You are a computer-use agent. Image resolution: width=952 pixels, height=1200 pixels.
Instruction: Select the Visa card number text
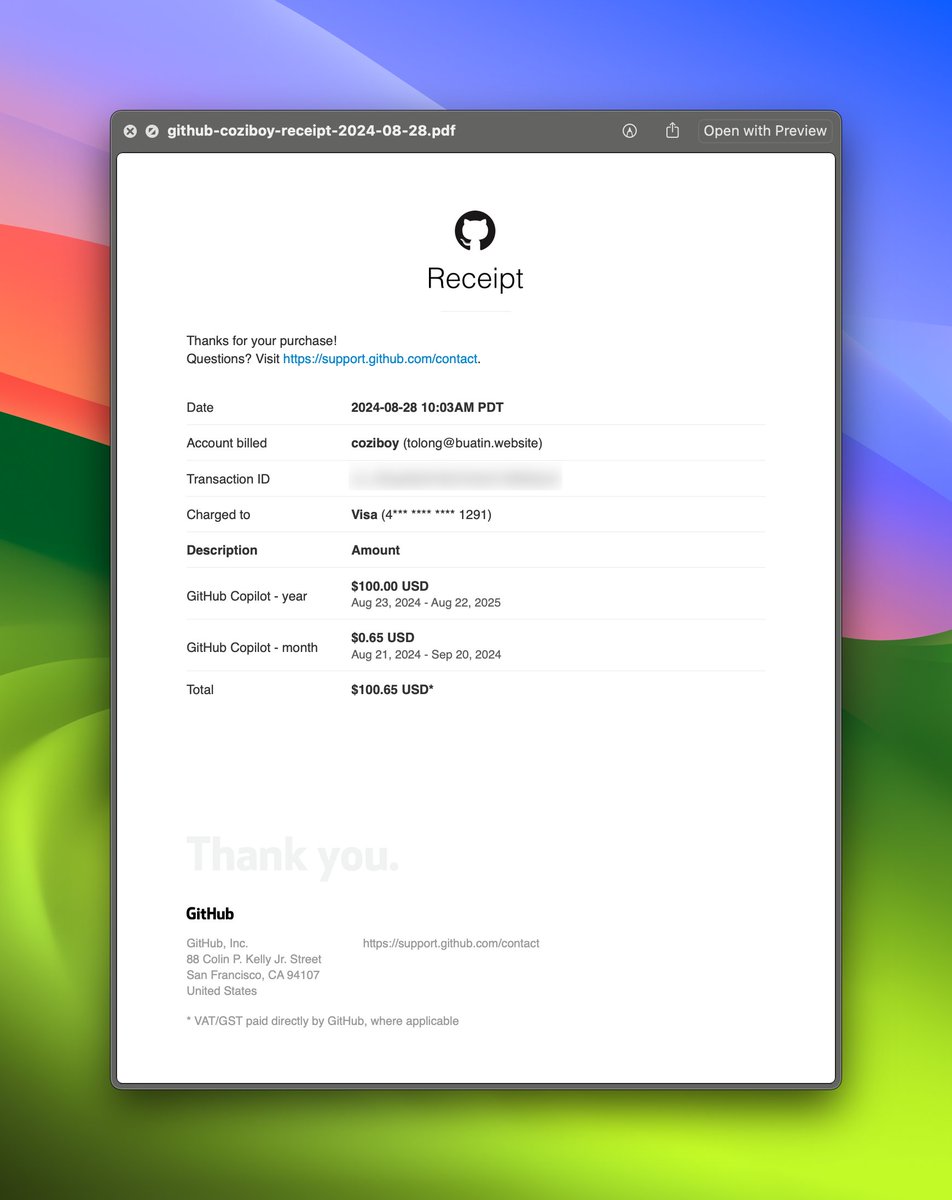(421, 515)
